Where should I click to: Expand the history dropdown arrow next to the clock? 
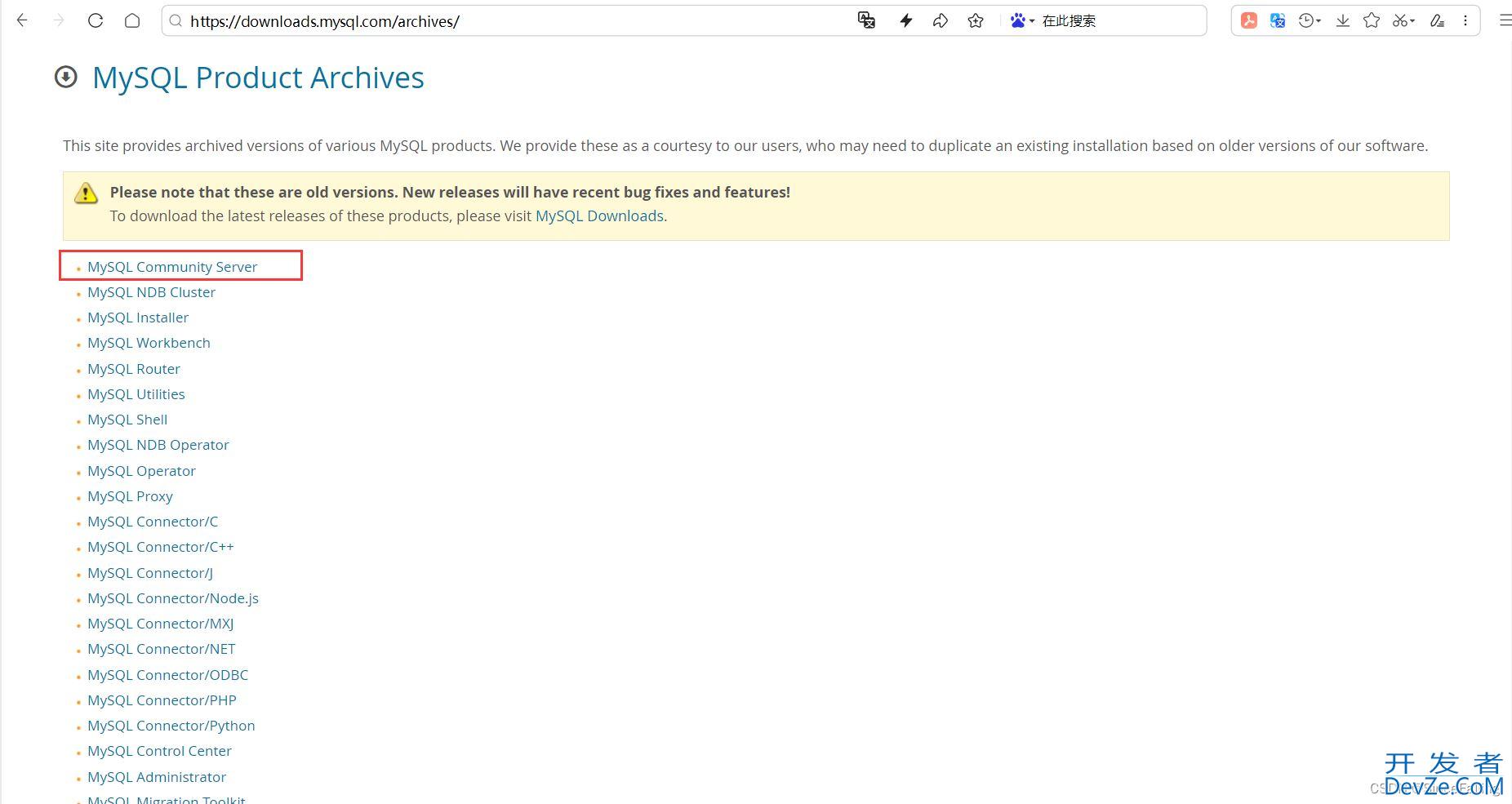coord(1319,21)
